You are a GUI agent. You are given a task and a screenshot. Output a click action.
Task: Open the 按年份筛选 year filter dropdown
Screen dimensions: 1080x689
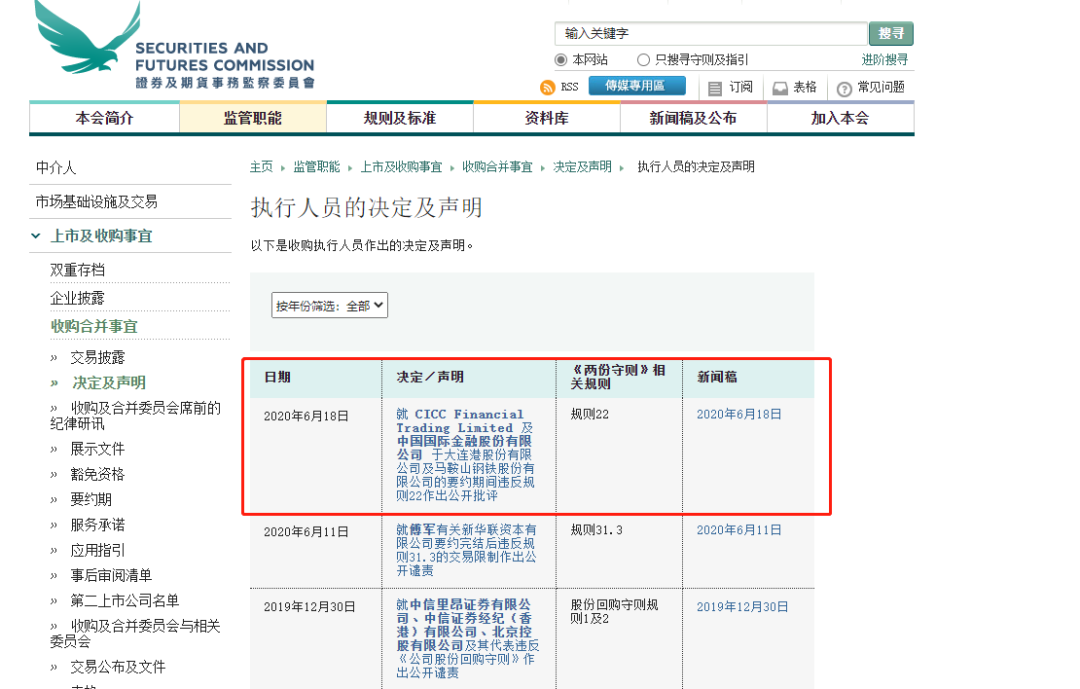329,306
